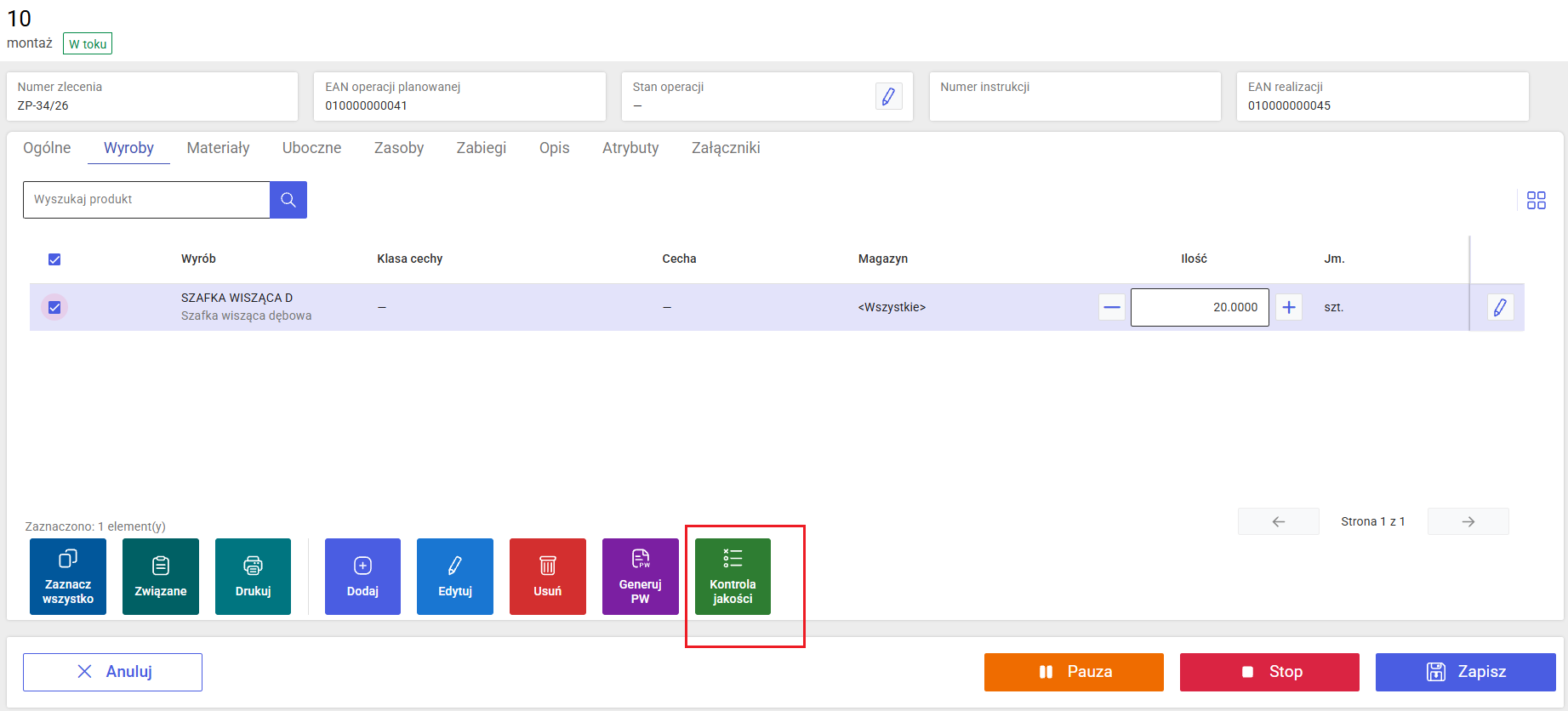
Task: Click Szafka wisząca dębowa description text
Action: click(246, 316)
